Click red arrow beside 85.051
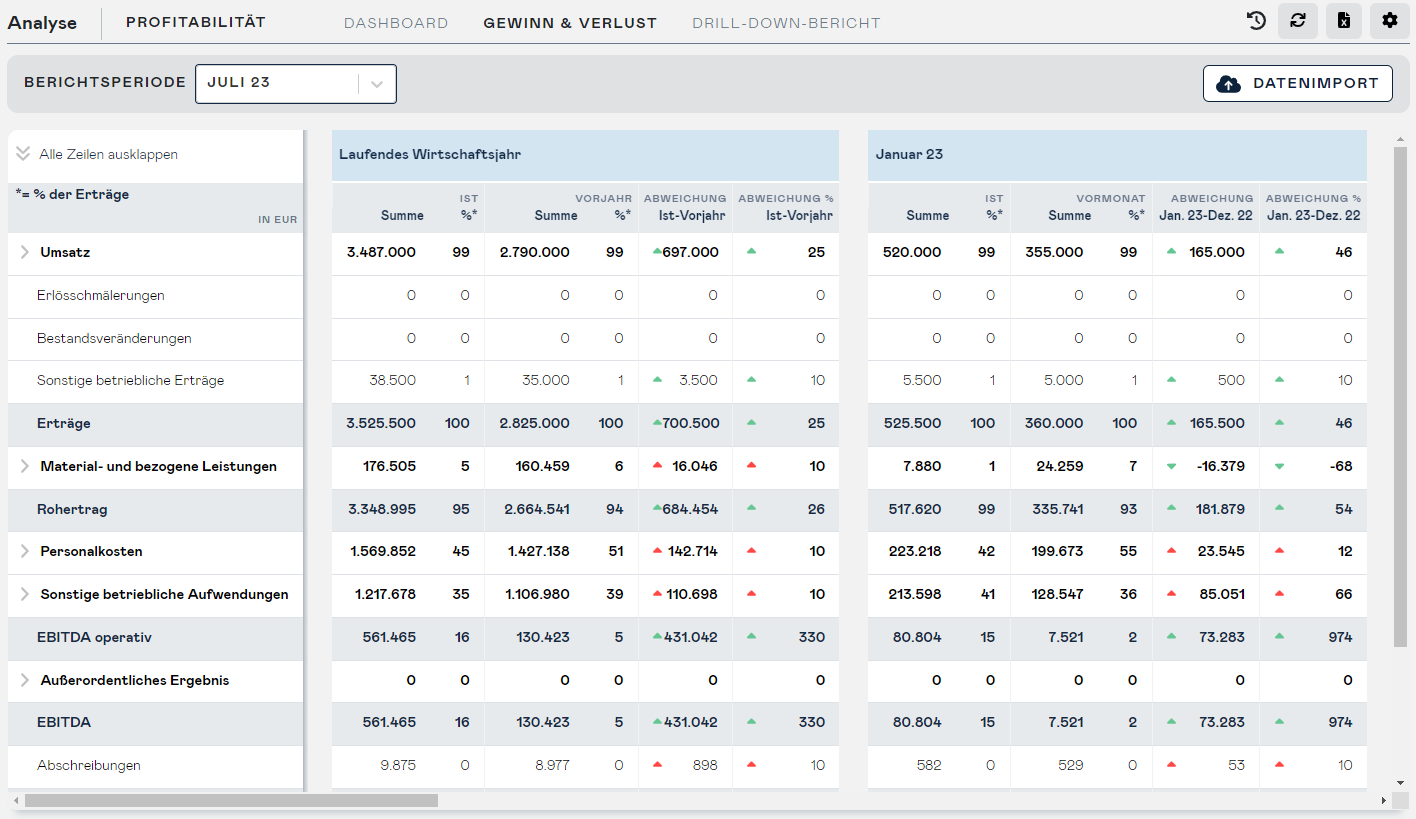 click(x=1171, y=594)
